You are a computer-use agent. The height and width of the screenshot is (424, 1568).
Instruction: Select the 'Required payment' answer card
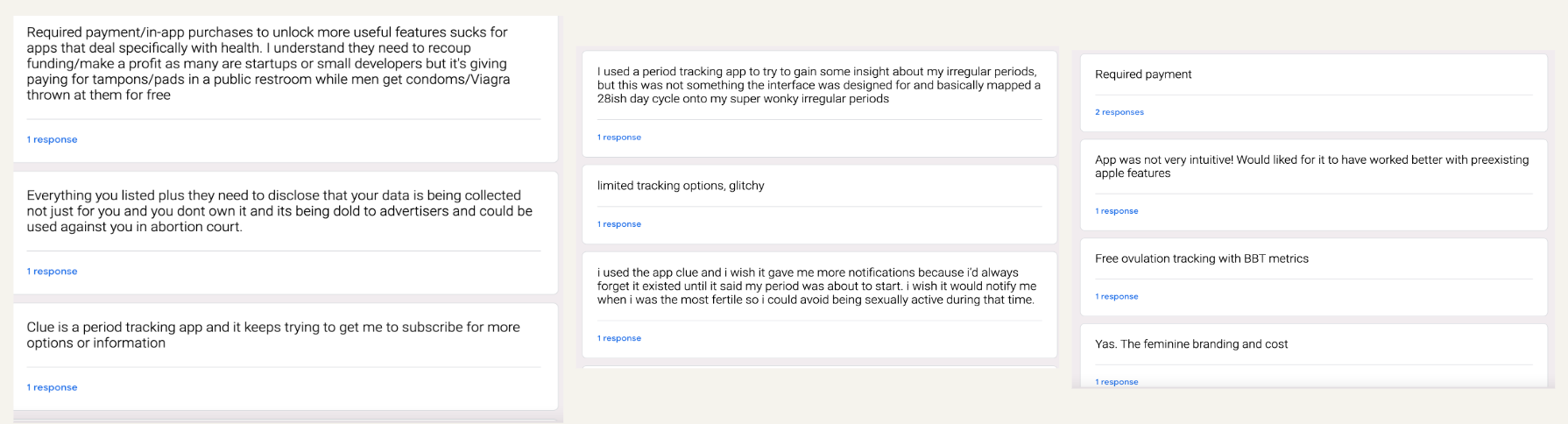click(1314, 93)
